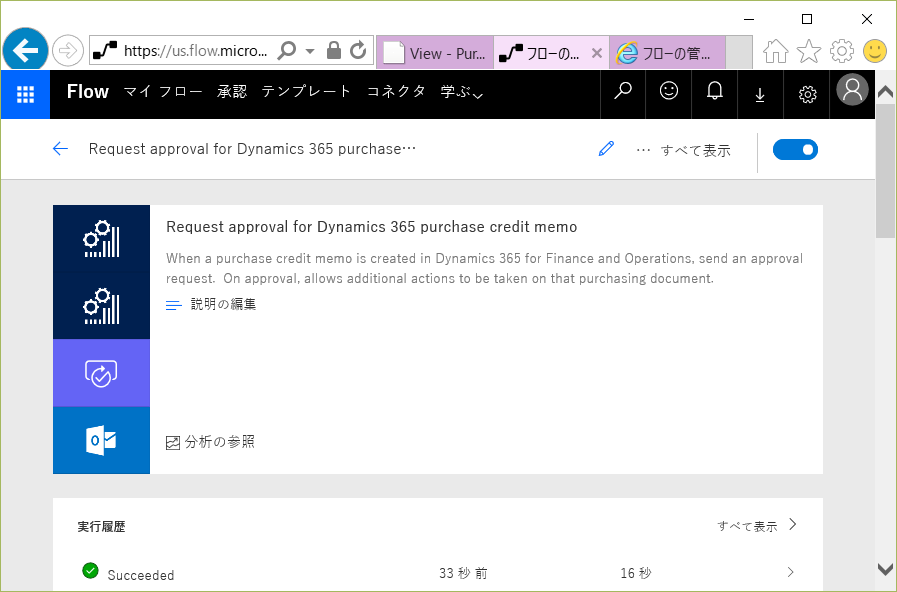Open the app launcher waffle icon

coord(25,94)
